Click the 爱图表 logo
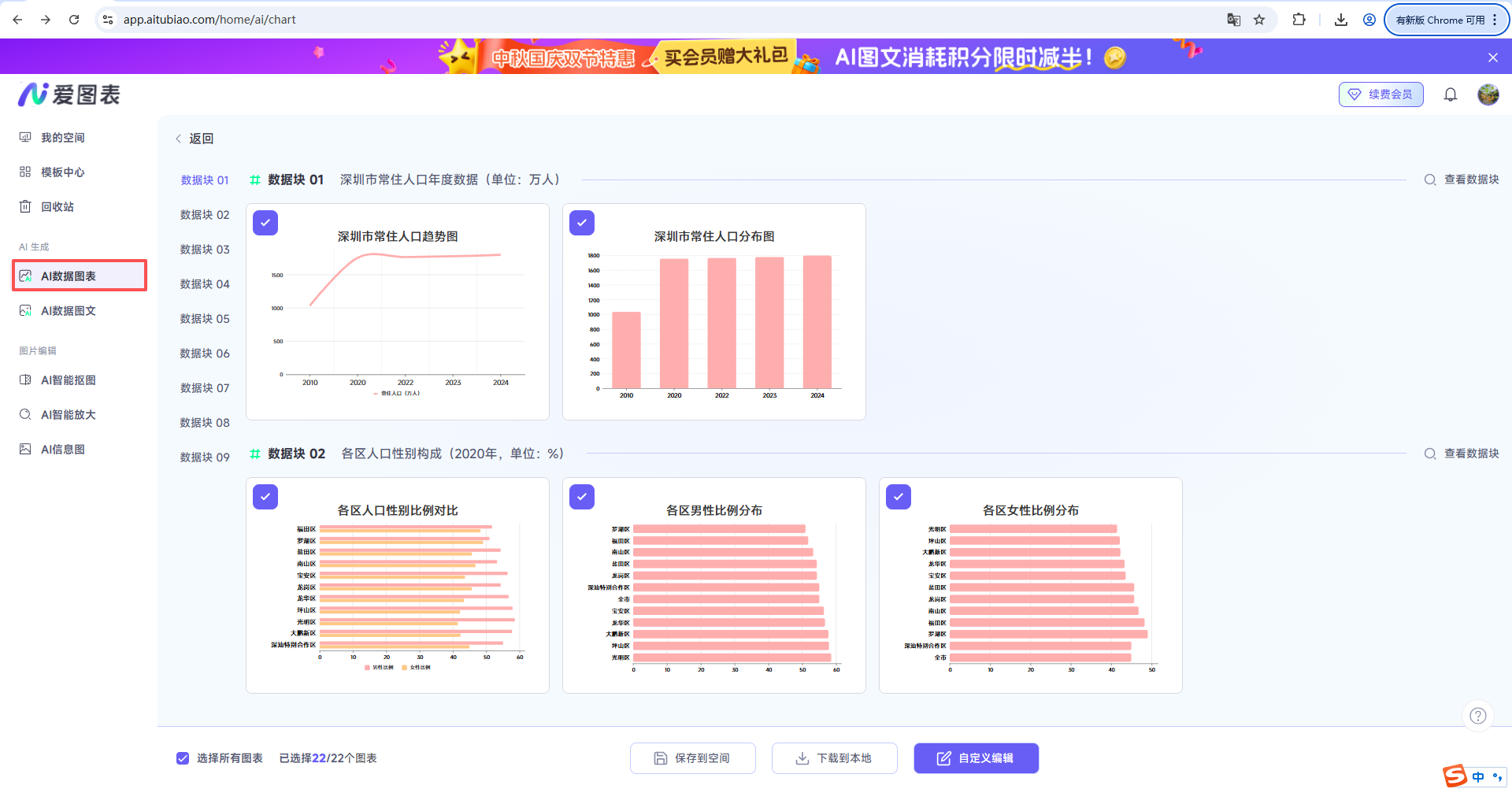This screenshot has width=1512, height=789. 69,94
